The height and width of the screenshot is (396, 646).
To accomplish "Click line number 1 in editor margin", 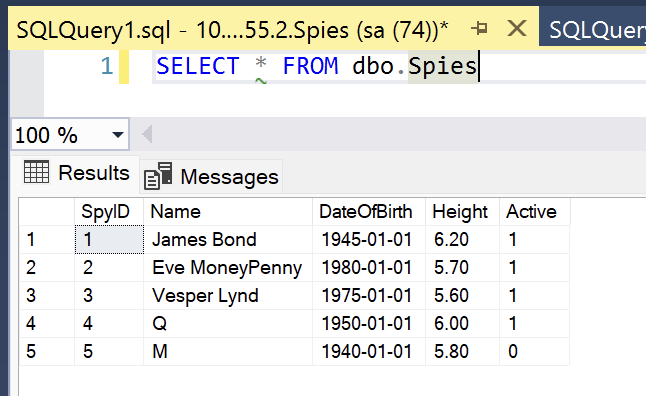I will [x=107, y=66].
